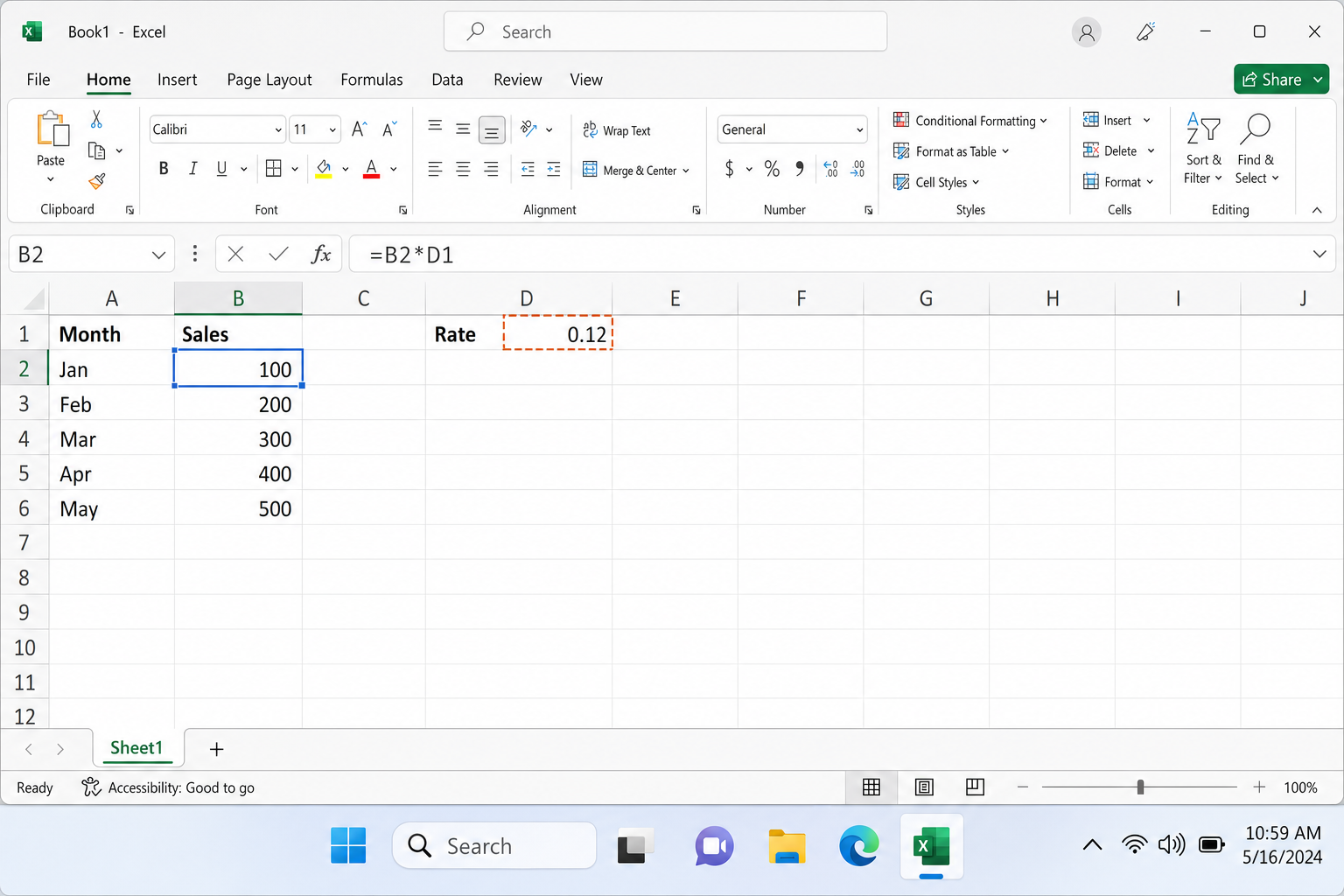This screenshot has width=1344, height=896.
Task: Add a new sheet with plus icon
Action: tap(217, 749)
